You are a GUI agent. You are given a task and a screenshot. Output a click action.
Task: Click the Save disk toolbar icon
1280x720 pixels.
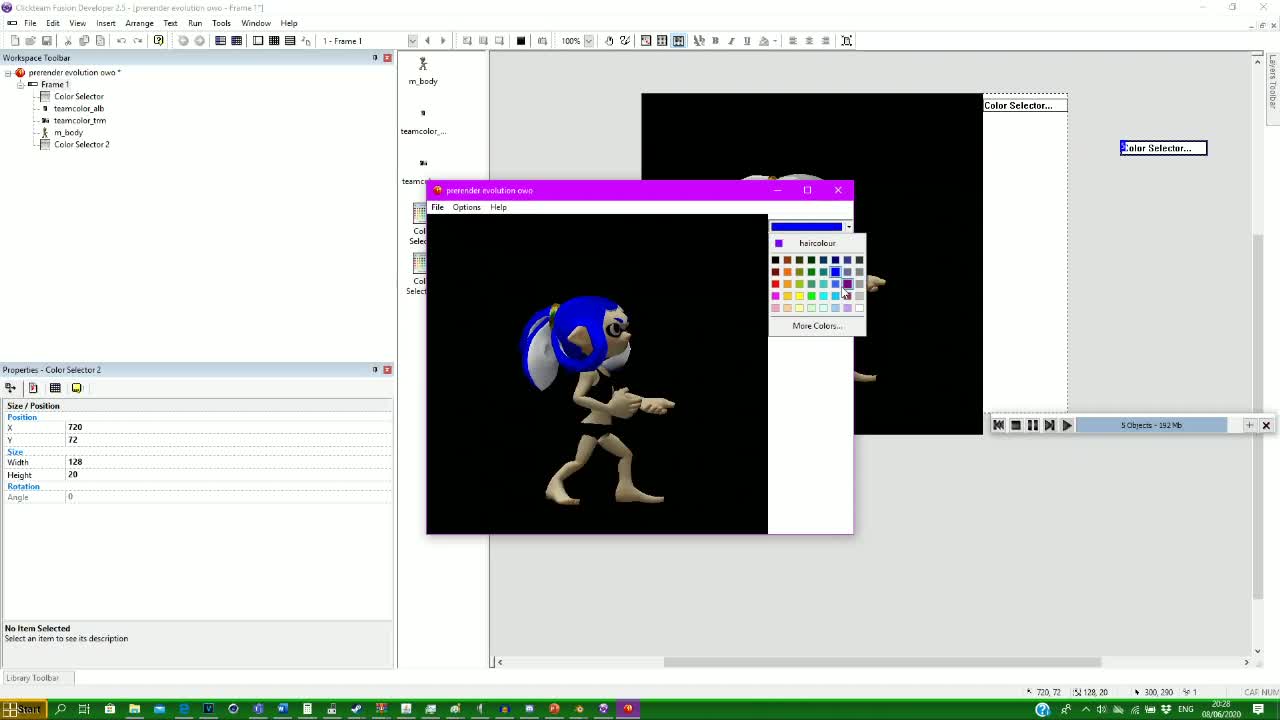46,41
